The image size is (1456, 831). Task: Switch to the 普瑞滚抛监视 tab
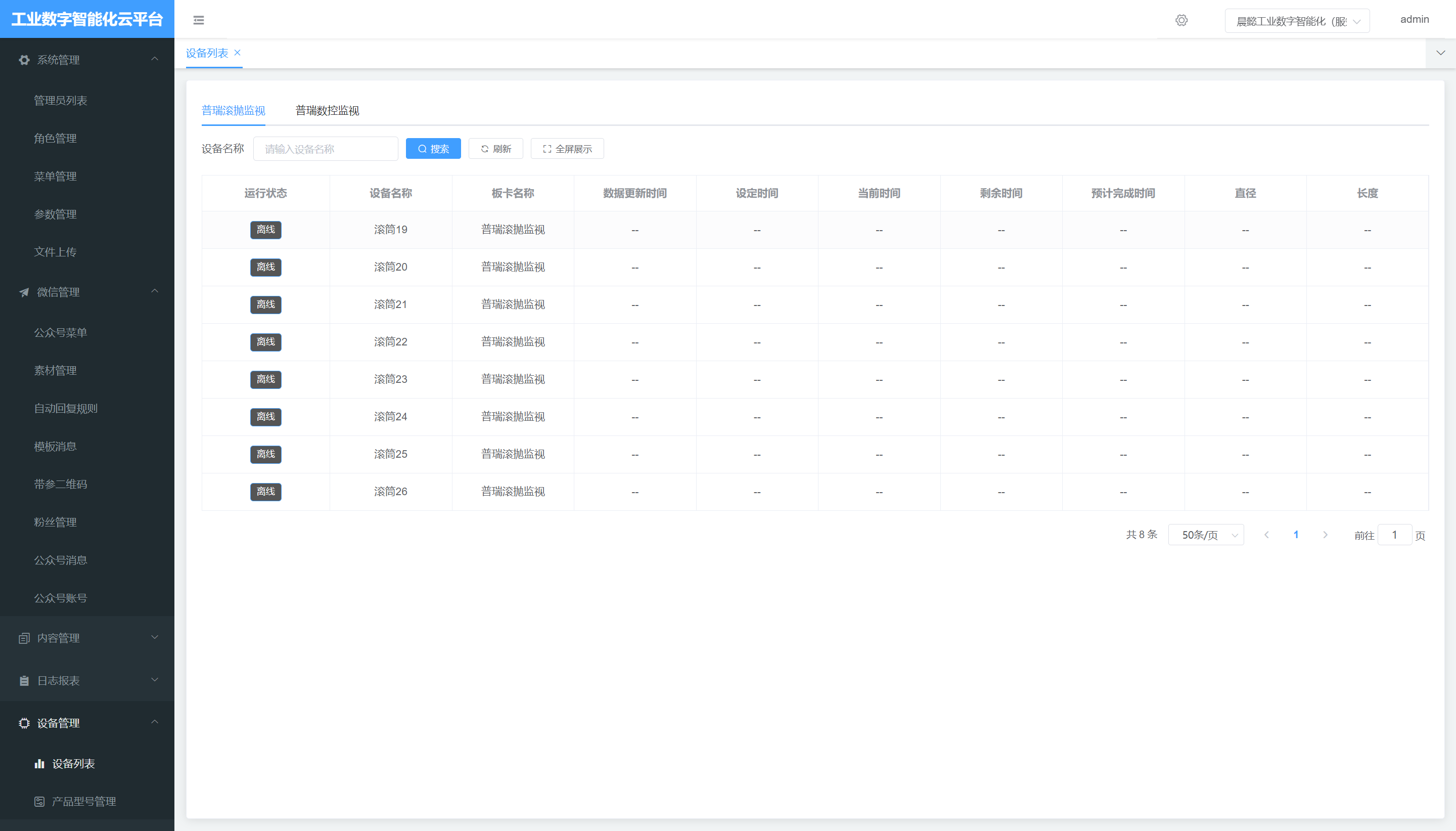[x=233, y=111]
